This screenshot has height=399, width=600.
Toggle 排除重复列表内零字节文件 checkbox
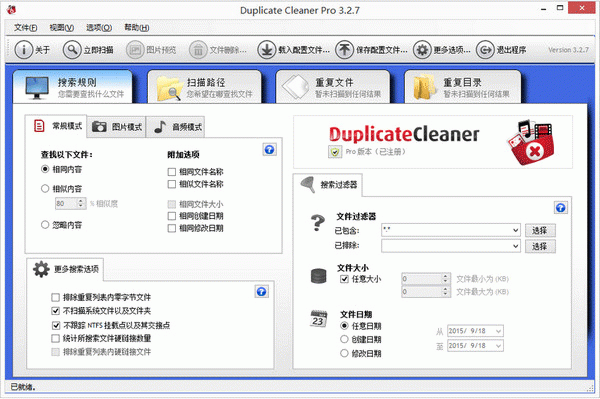(x=55, y=297)
